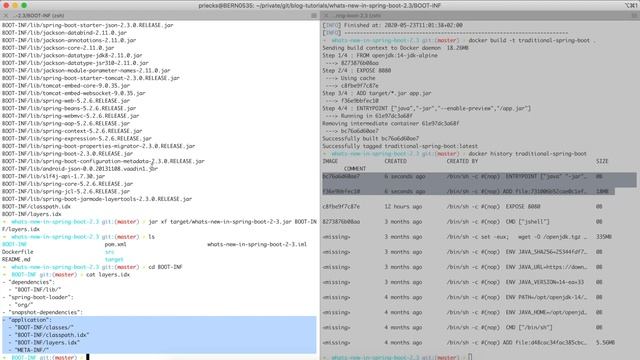Click 'Dockerfile' in the ls output

18,252
